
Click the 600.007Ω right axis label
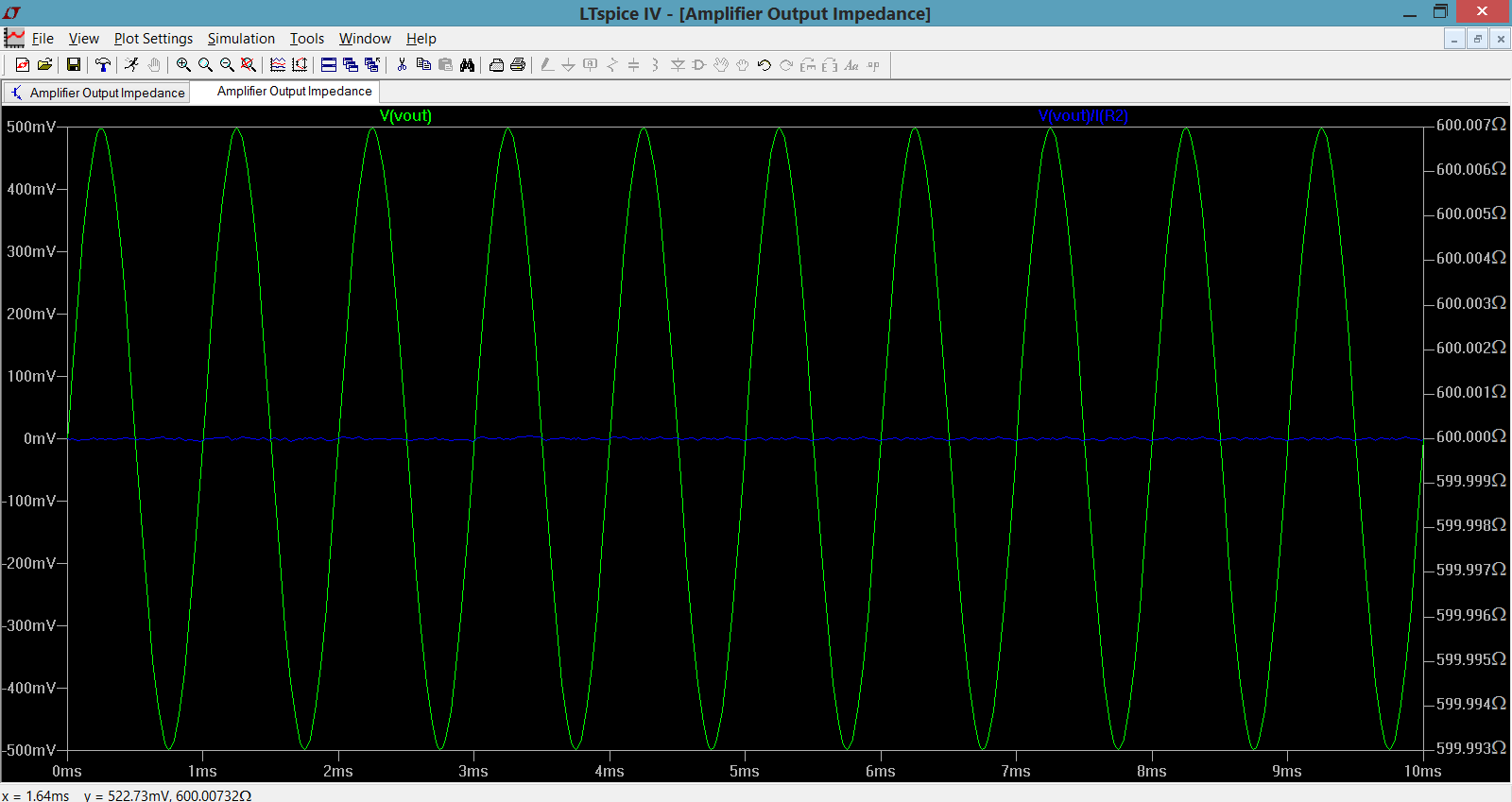pyautogui.click(x=1471, y=125)
